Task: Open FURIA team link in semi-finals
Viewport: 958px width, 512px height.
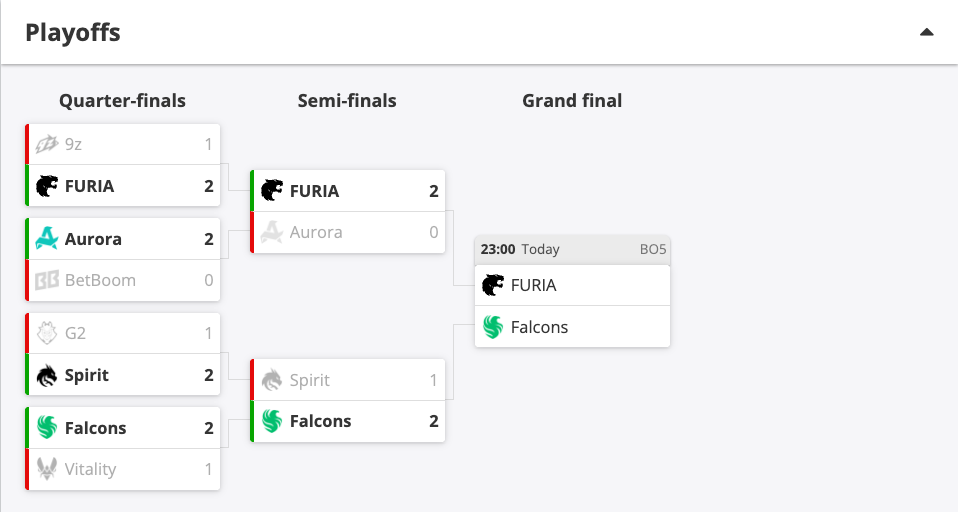Action: [314, 191]
